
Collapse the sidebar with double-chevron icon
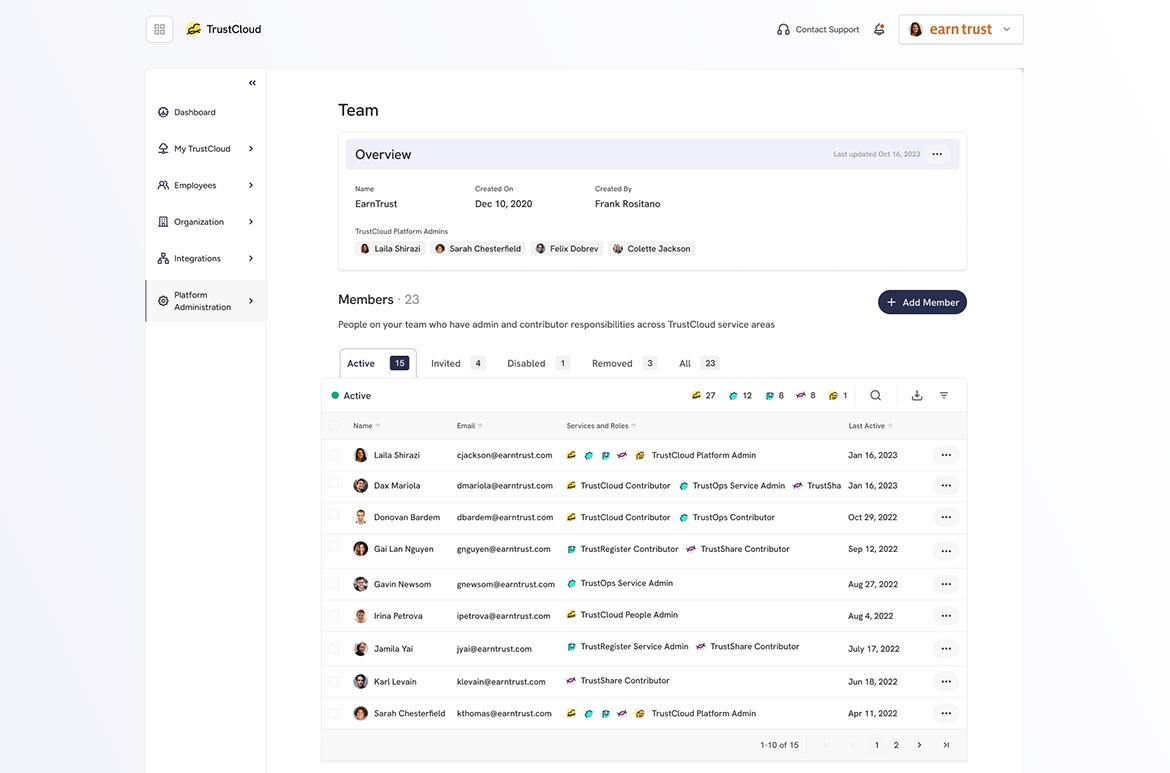252,83
